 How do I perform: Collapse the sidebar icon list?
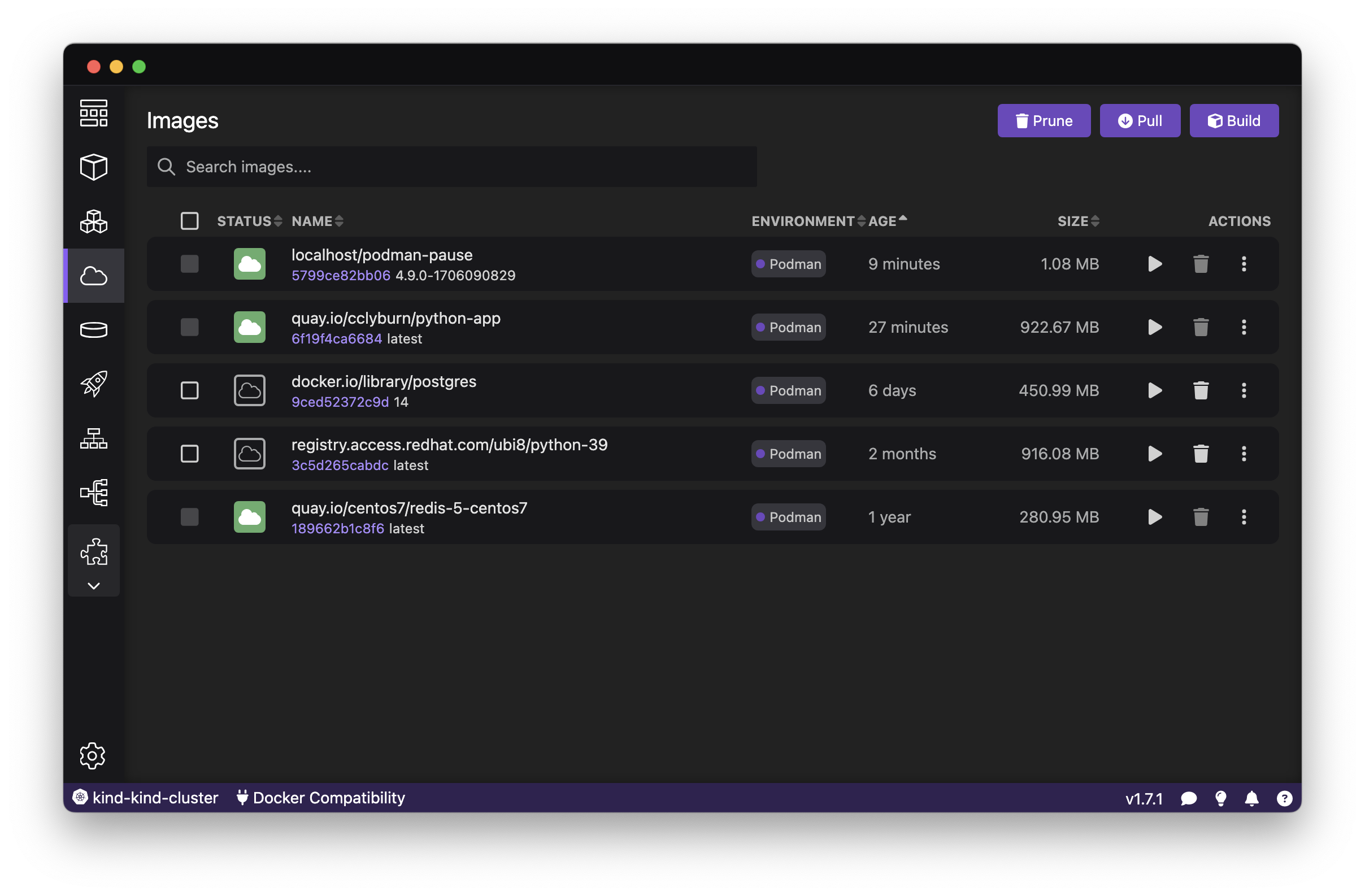click(93, 585)
